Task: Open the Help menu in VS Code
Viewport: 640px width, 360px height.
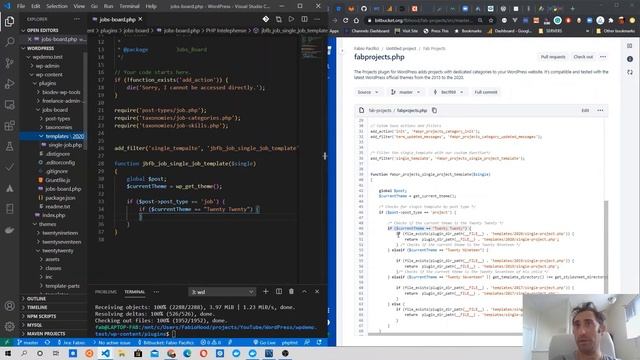Action: point(151,6)
